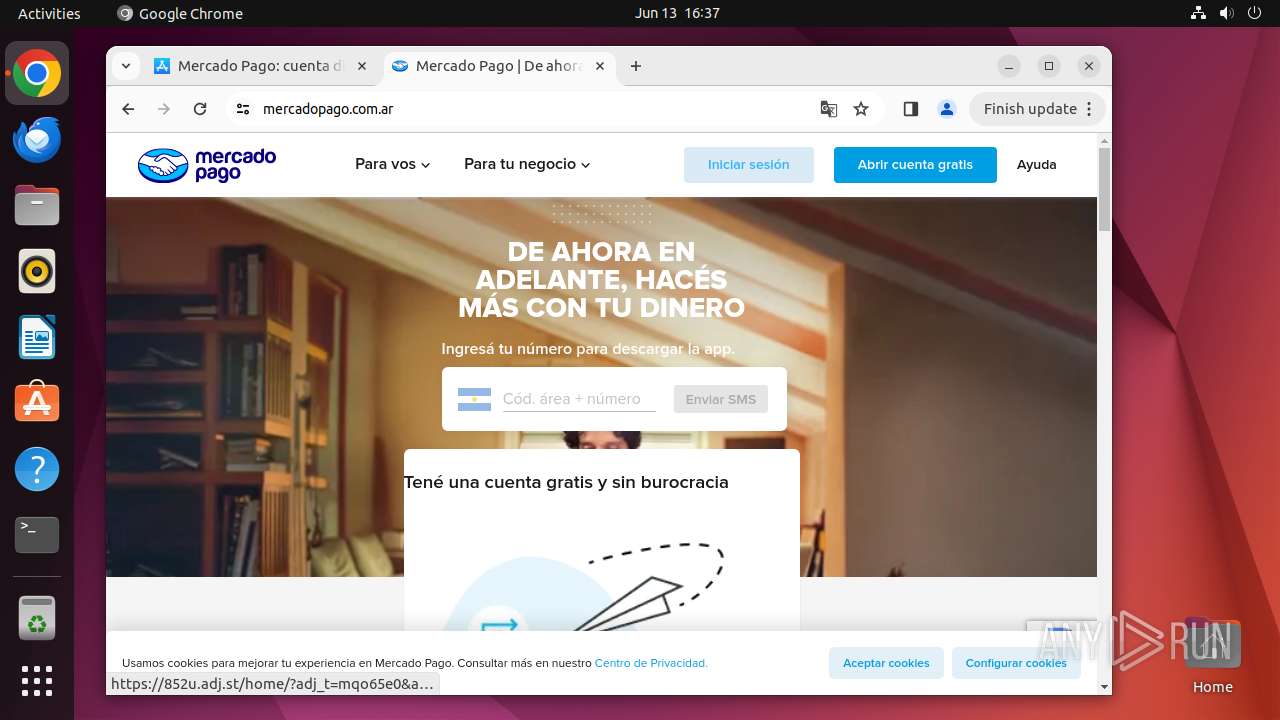
Task: Open the Activities overview
Action: click(x=49, y=13)
